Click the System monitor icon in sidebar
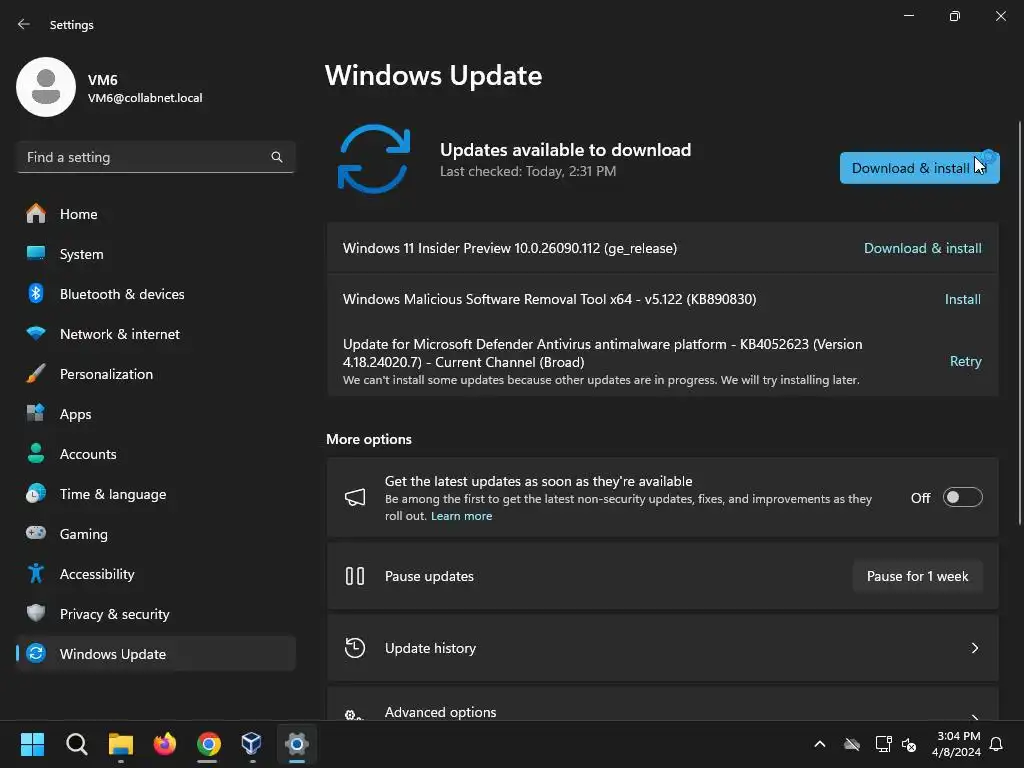The height and width of the screenshot is (768, 1024). 36,253
